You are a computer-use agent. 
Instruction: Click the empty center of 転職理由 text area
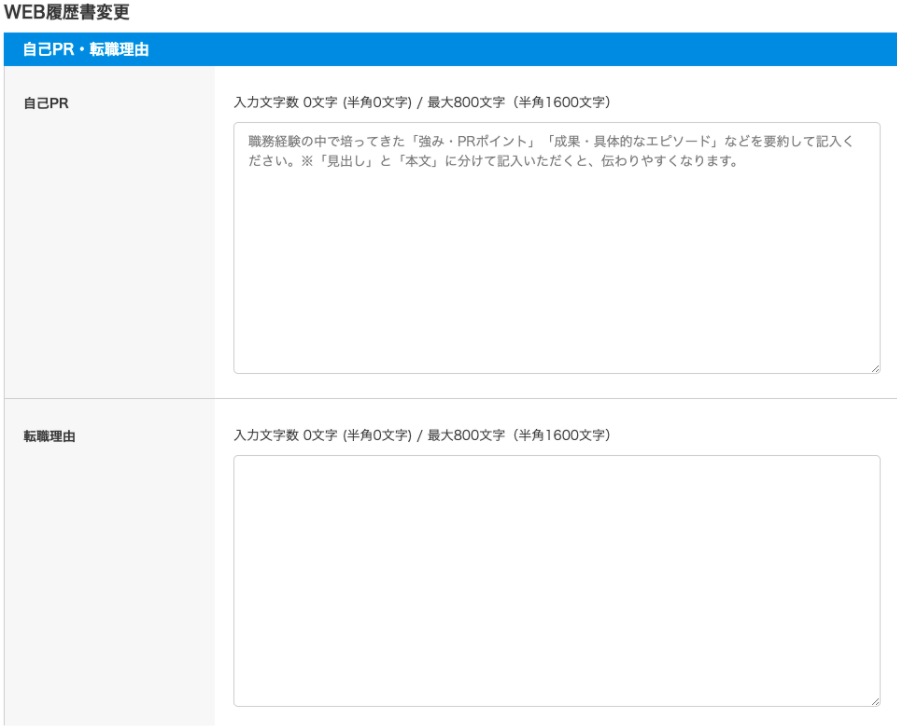click(556, 581)
